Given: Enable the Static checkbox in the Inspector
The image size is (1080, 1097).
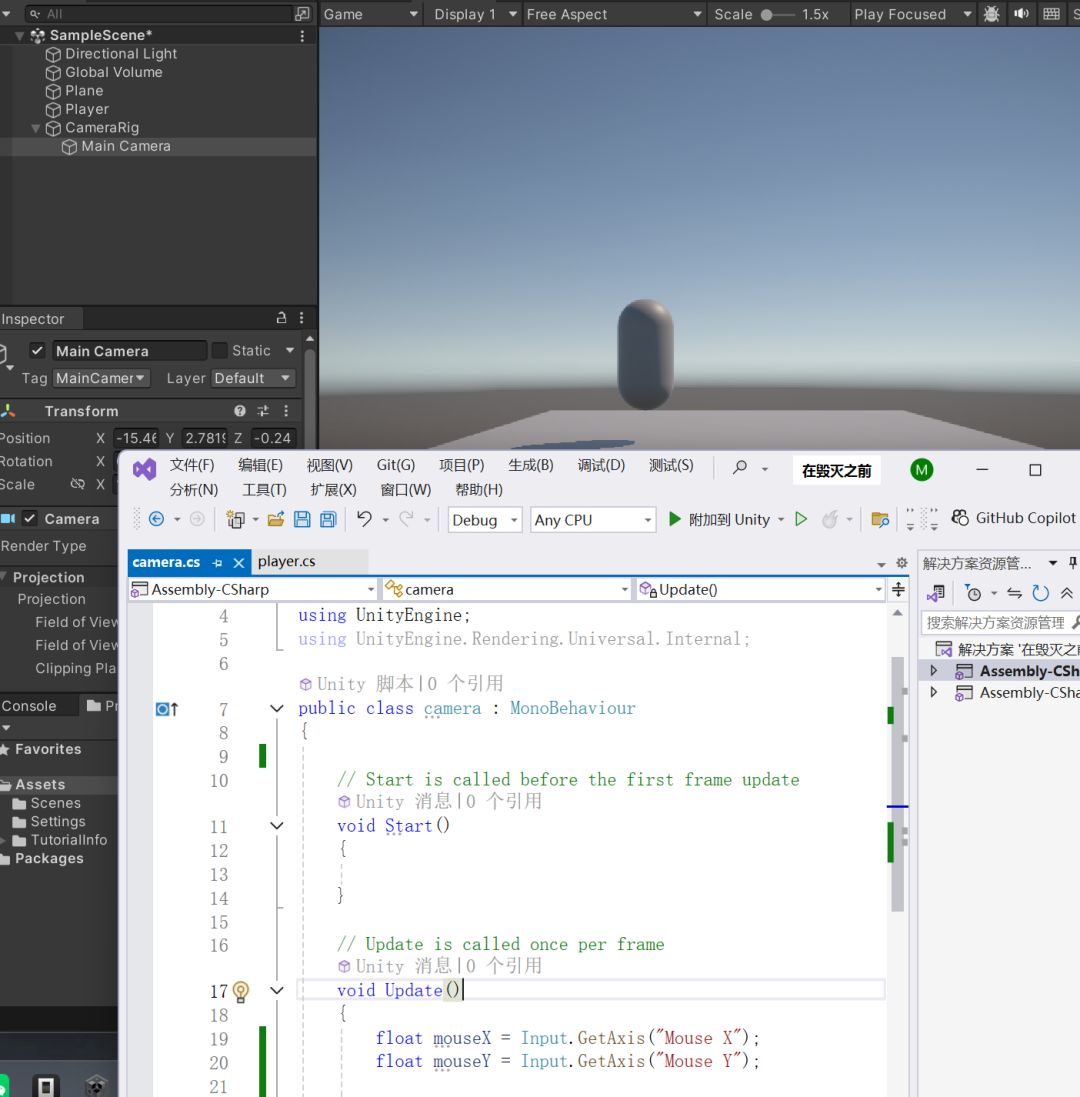Looking at the screenshot, I should coord(220,351).
